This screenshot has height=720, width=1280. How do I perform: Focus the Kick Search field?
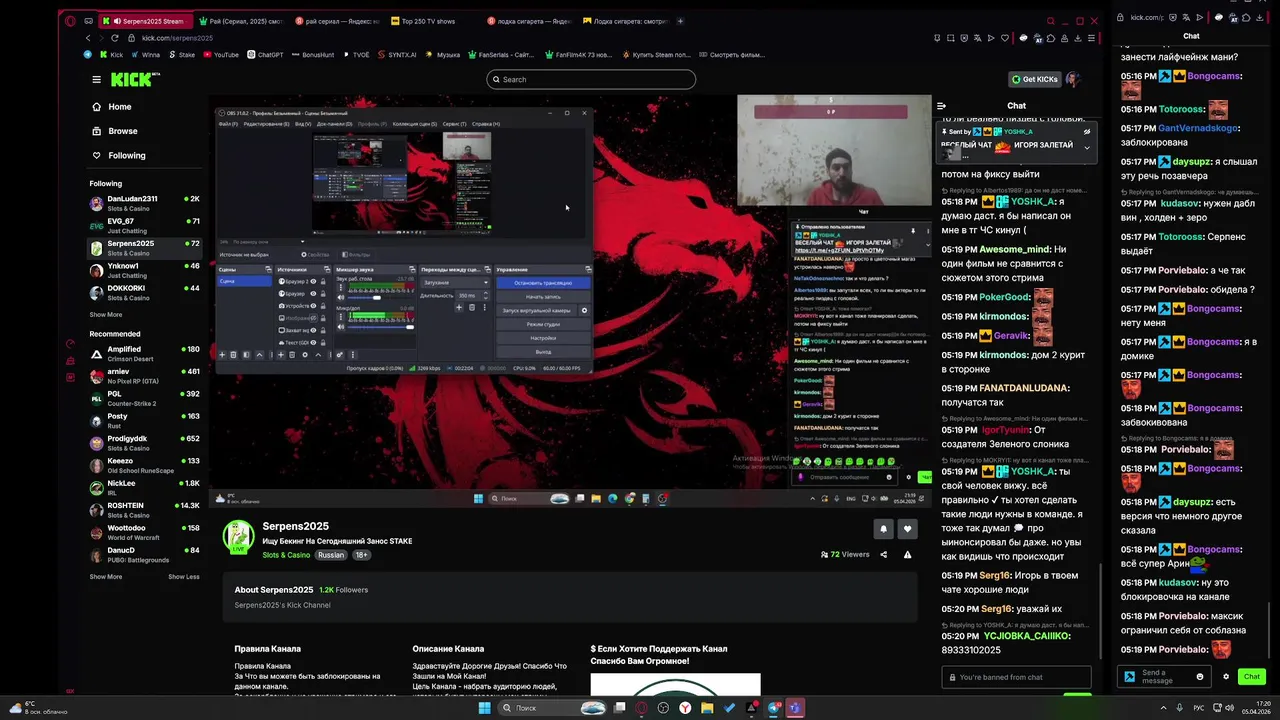tap(591, 79)
